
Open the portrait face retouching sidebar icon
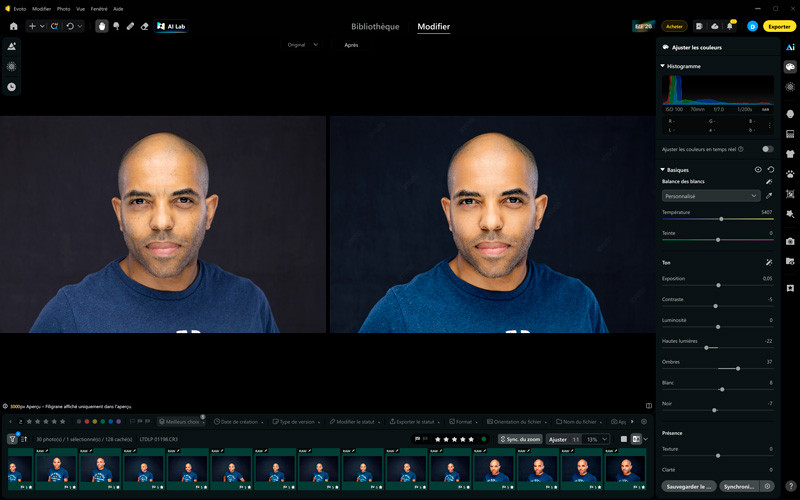(790, 114)
